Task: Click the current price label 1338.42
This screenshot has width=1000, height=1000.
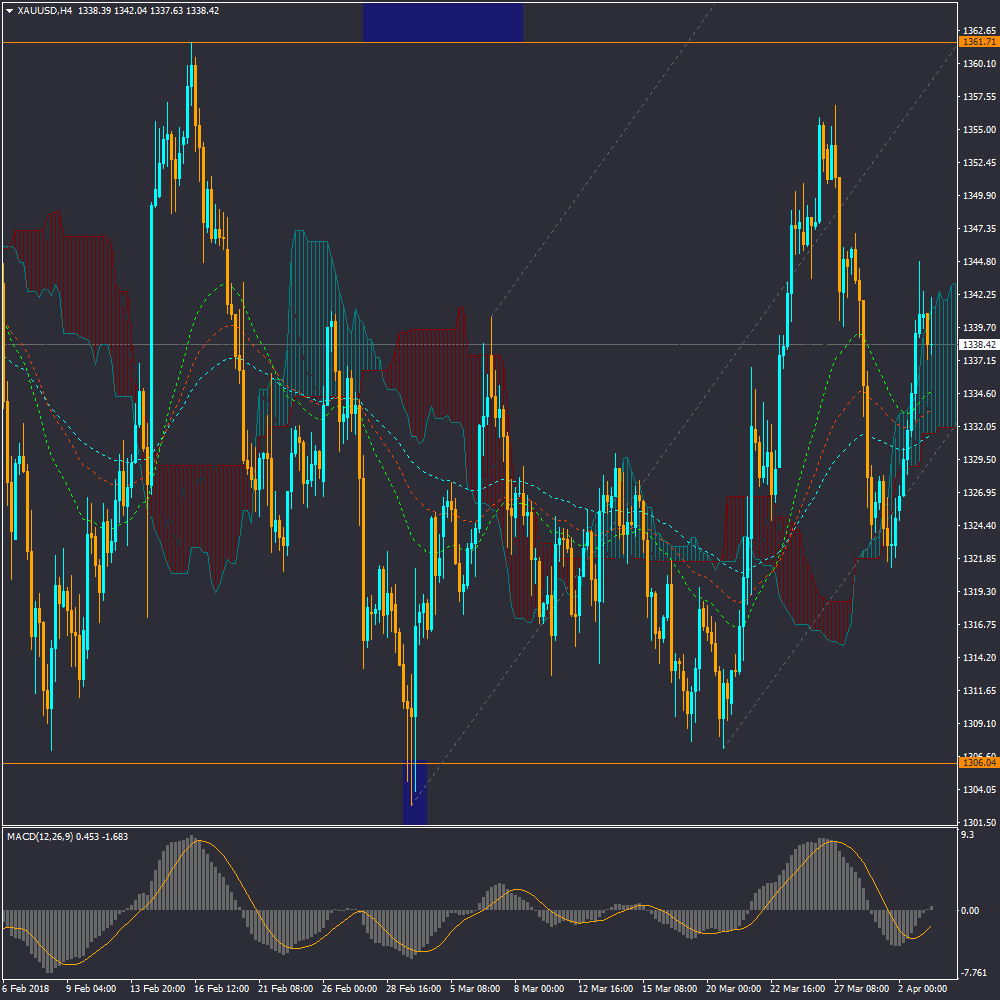Action: point(977,345)
